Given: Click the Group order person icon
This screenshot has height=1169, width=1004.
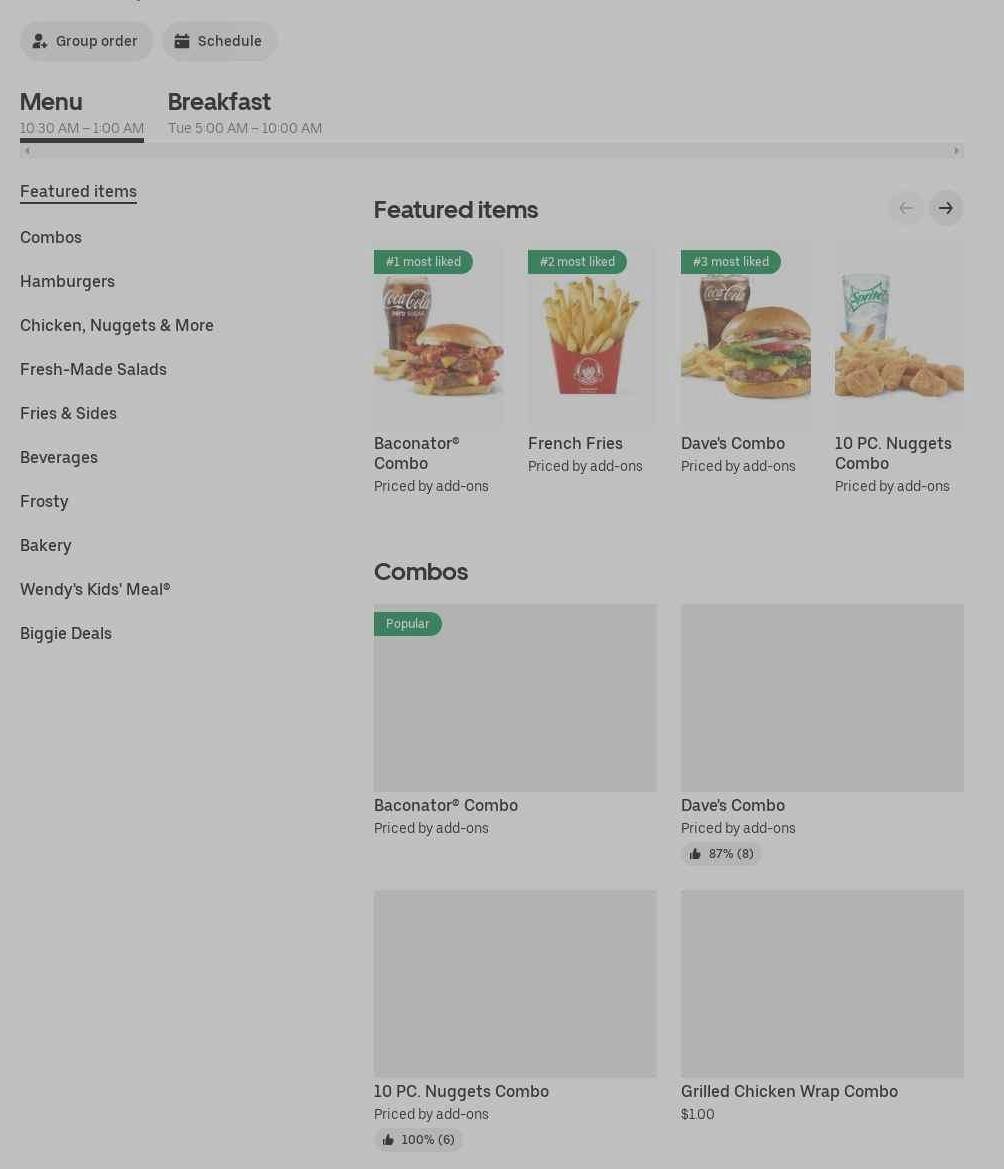Looking at the screenshot, I should click(x=40, y=41).
